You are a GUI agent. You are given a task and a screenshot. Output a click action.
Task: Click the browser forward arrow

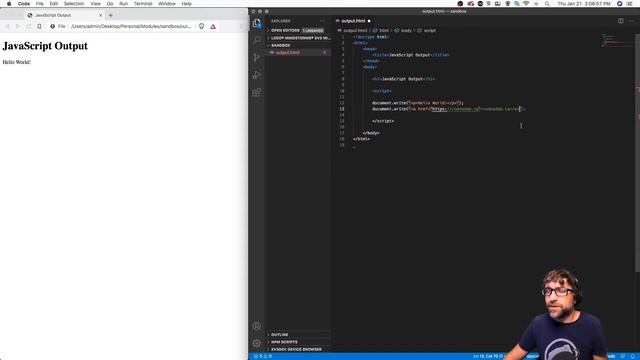click(x=18, y=27)
